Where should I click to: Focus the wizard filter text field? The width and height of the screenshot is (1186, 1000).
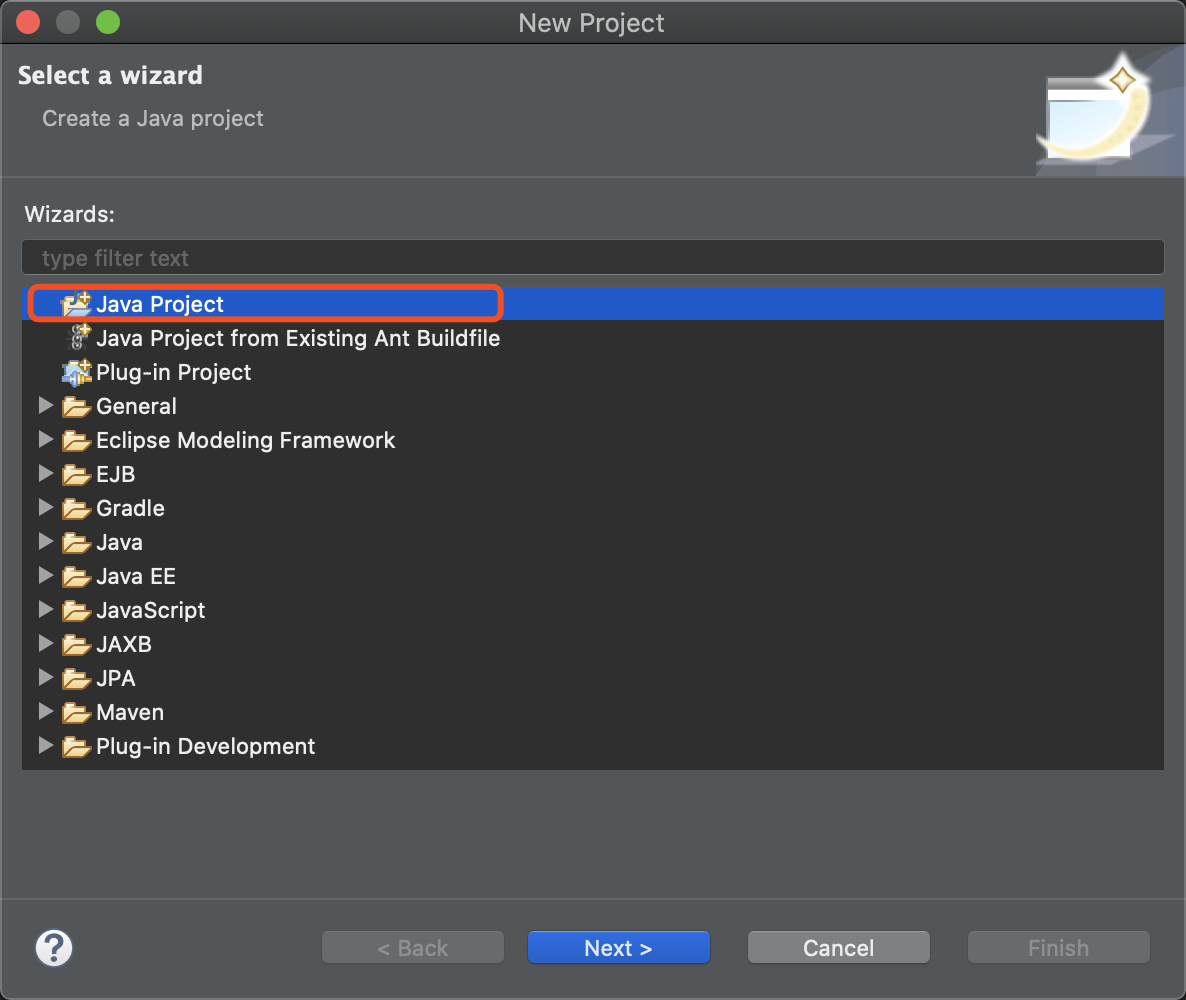tap(593, 258)
